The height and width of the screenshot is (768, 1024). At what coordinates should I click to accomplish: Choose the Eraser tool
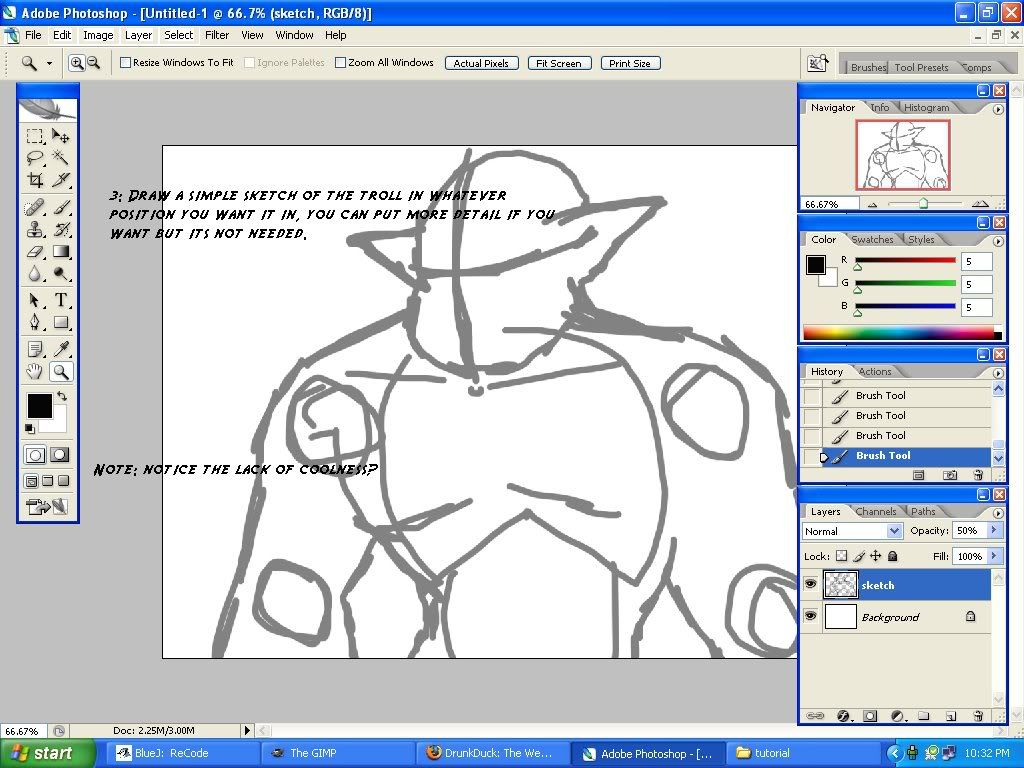35,252
